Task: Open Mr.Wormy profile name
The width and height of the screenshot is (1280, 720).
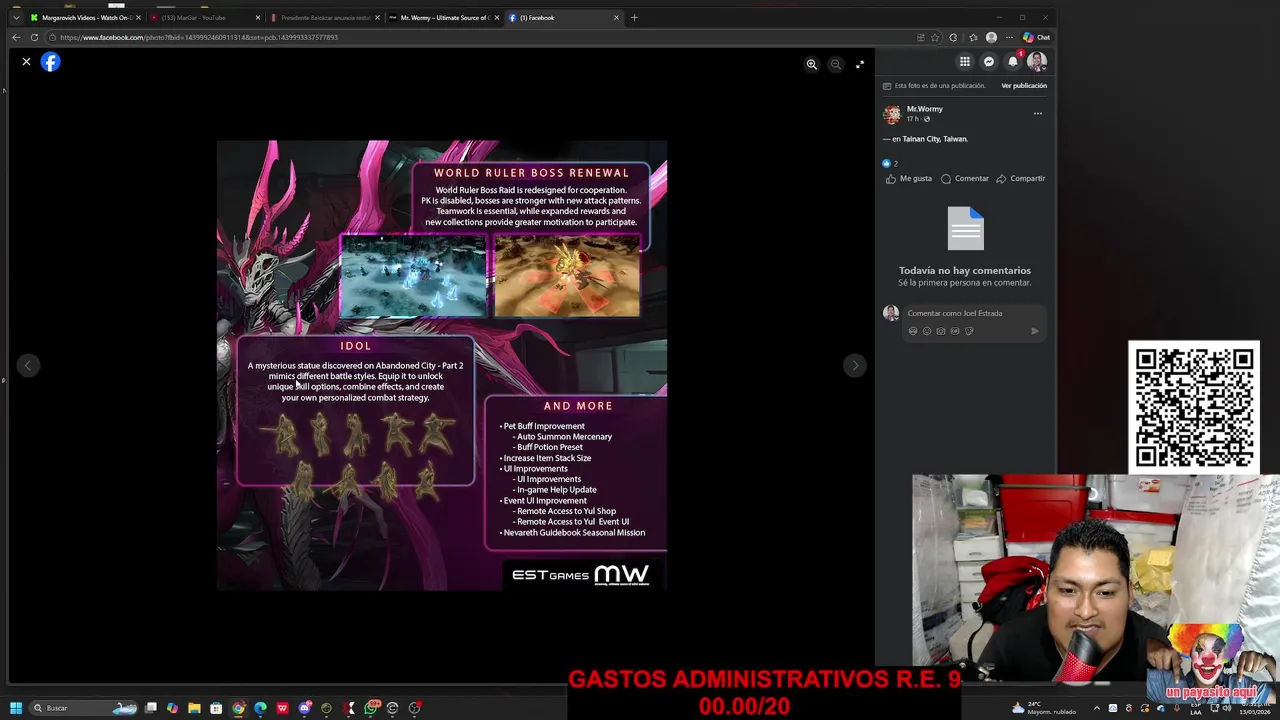Action: (x=925, y=109)
